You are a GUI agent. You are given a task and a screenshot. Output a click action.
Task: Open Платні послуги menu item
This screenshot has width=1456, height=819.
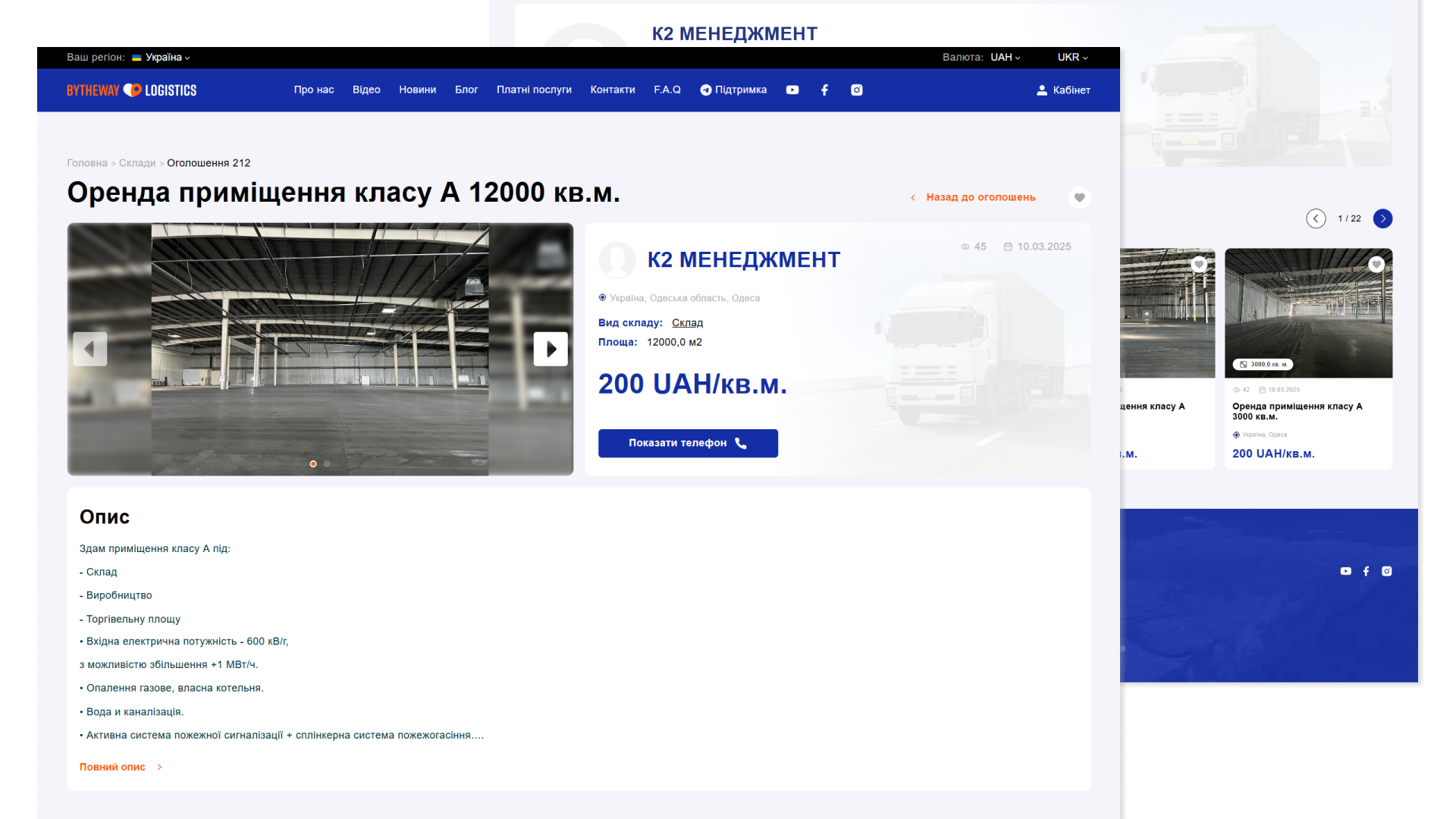click(534, 90)
